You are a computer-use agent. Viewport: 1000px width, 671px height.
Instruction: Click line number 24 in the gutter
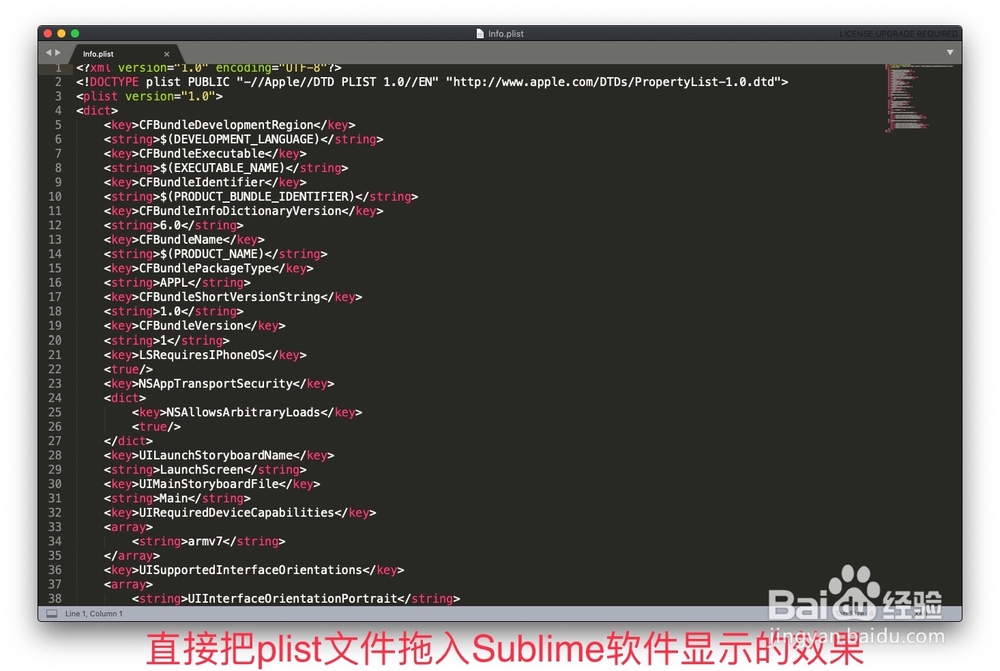55,398
